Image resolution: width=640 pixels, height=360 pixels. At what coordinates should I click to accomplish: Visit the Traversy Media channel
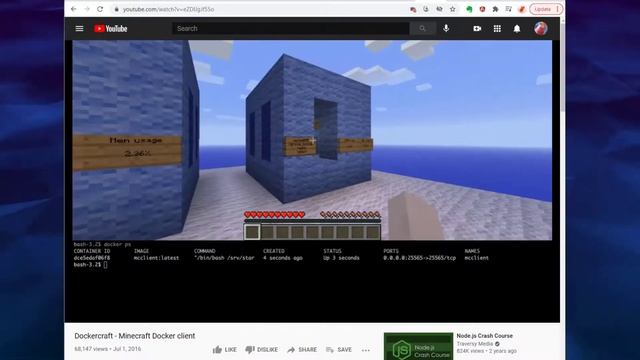(x=475, y=344)
